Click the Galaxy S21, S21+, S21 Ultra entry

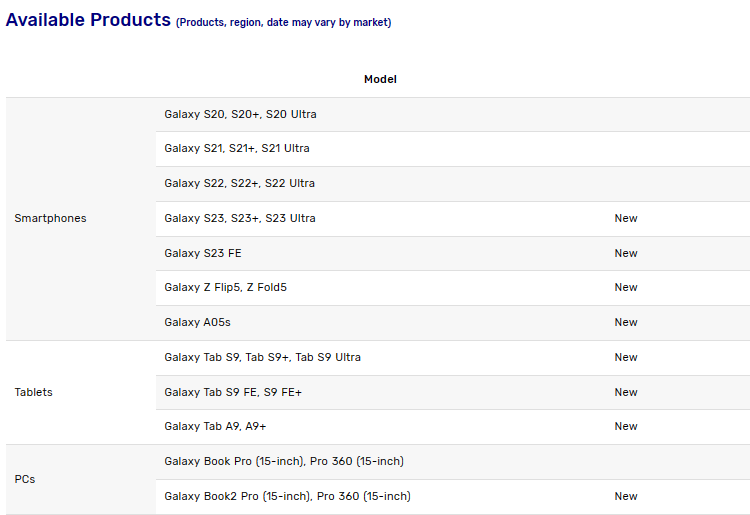(x=237, y=148)
